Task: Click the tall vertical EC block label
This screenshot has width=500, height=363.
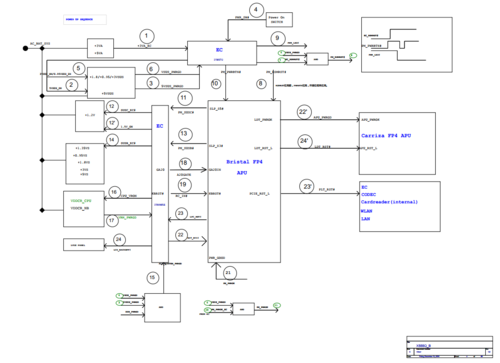Action: pyautogui.click(x=160, y=126)
